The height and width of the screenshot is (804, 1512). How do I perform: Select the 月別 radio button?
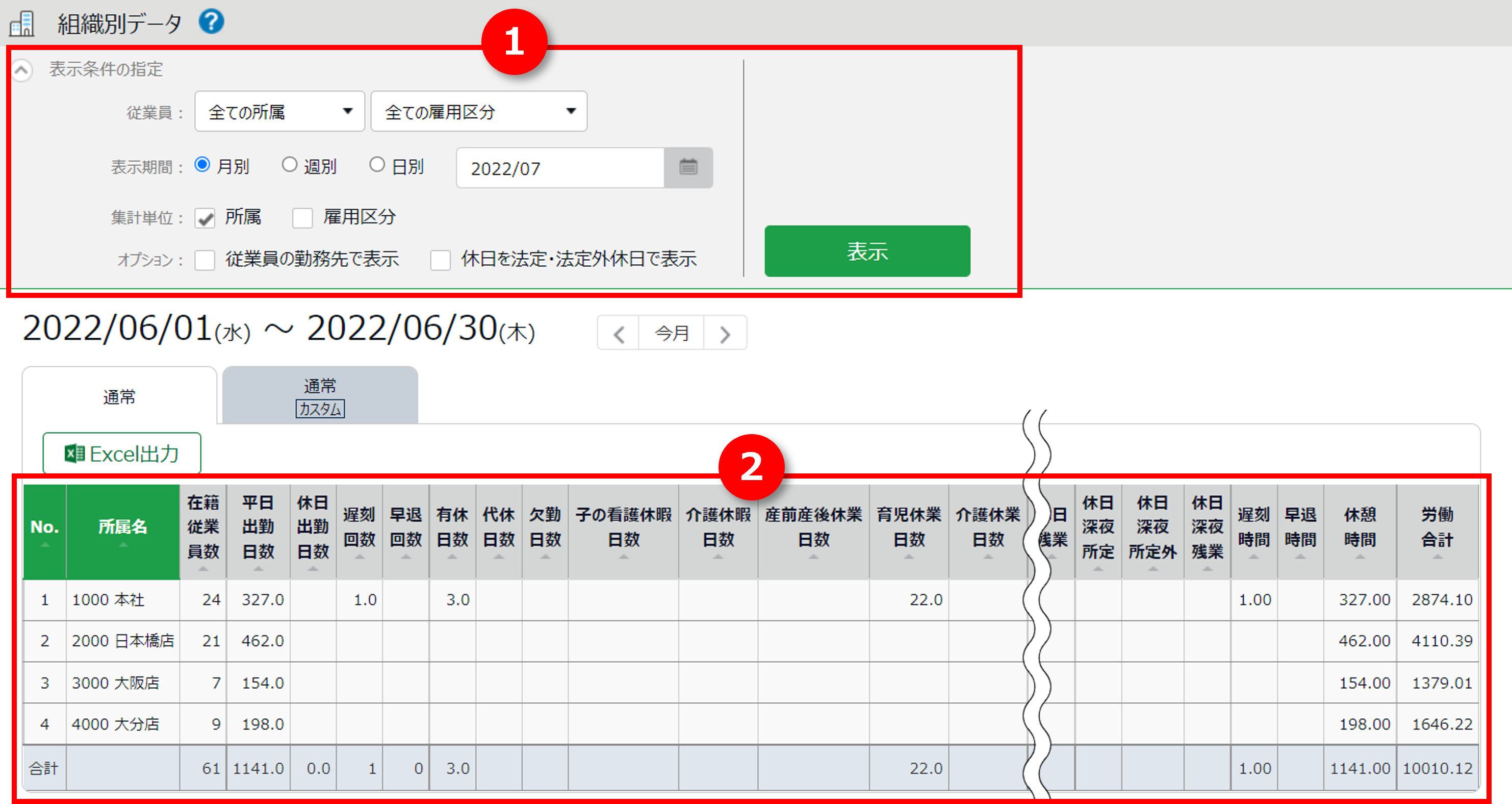click(202, 165)
